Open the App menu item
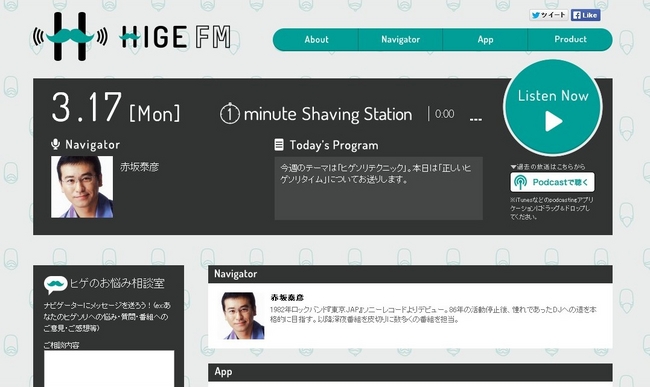The image size is (650, 387). 485,40
